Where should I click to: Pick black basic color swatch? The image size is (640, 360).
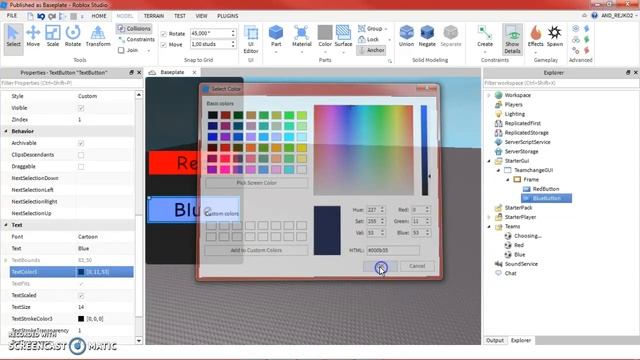pyautogui.click(x=213, y=115)
